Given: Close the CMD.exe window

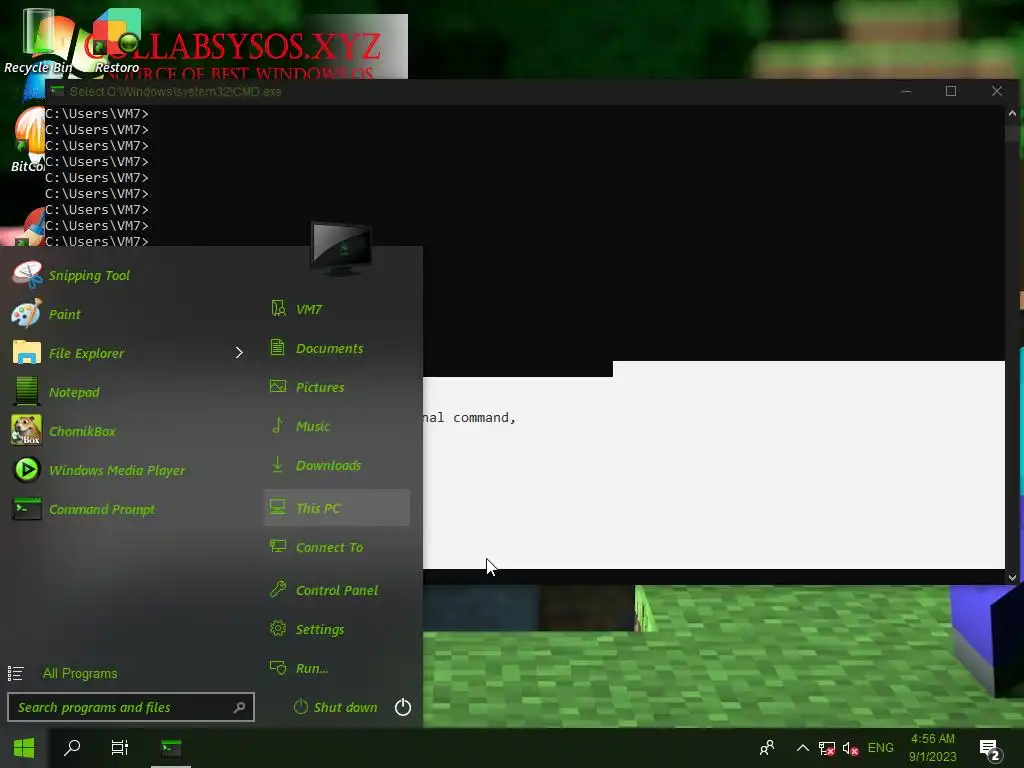Looking at the screenshot, I should (997, 91).
